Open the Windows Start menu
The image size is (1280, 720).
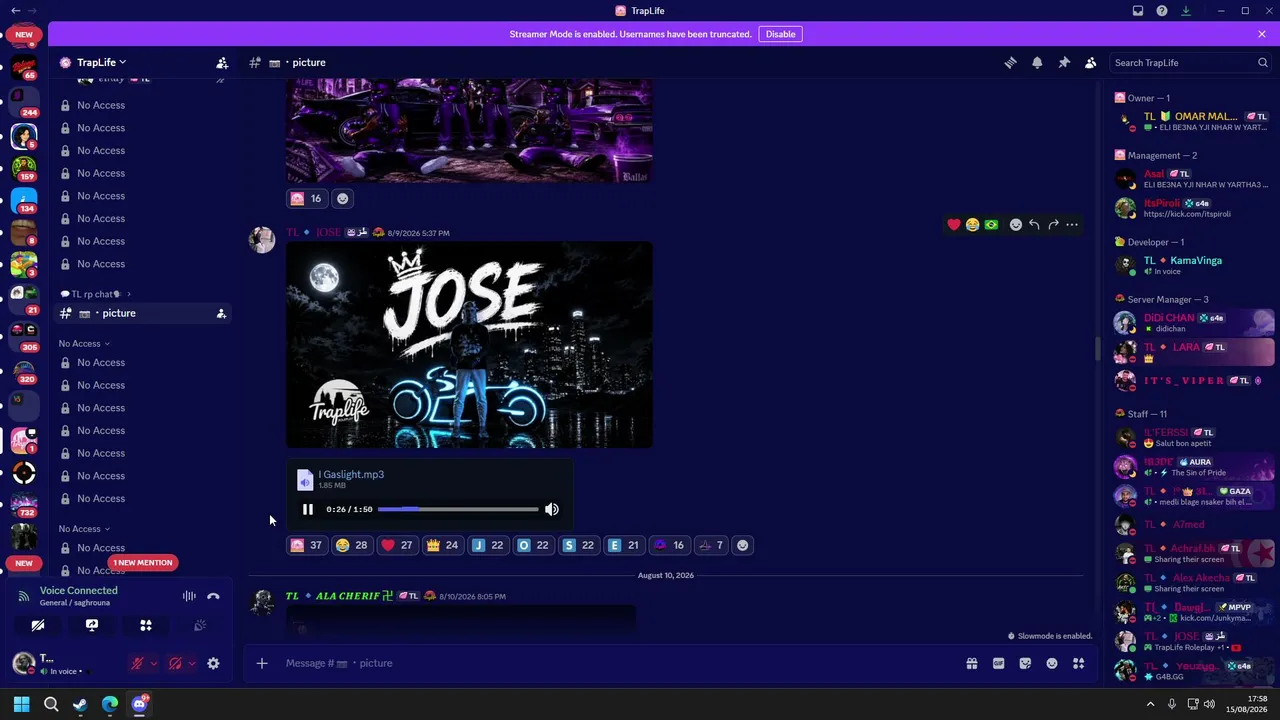[x=21, y=704]
